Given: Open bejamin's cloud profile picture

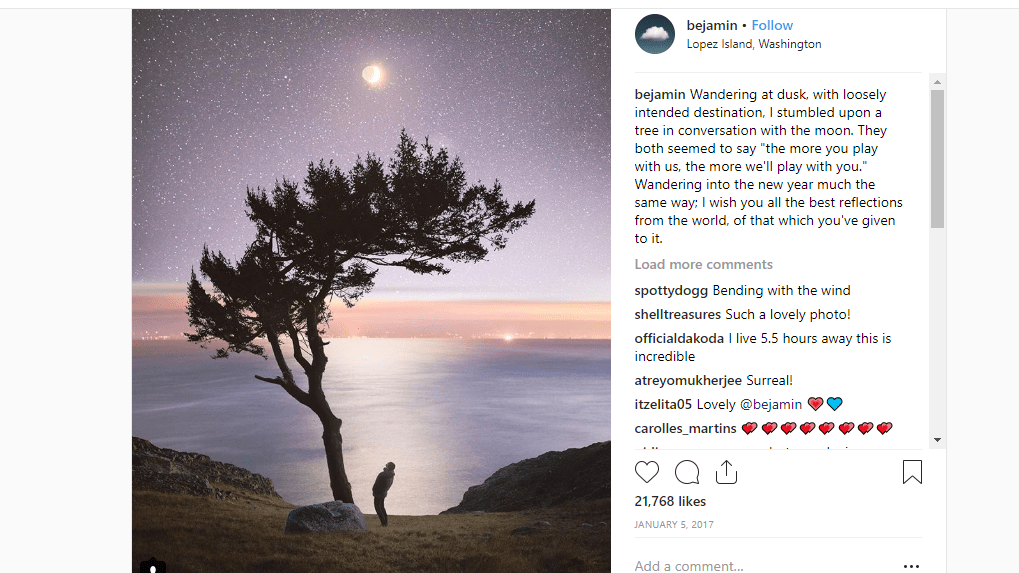Looking at the screenshot, I should (655, 34).
